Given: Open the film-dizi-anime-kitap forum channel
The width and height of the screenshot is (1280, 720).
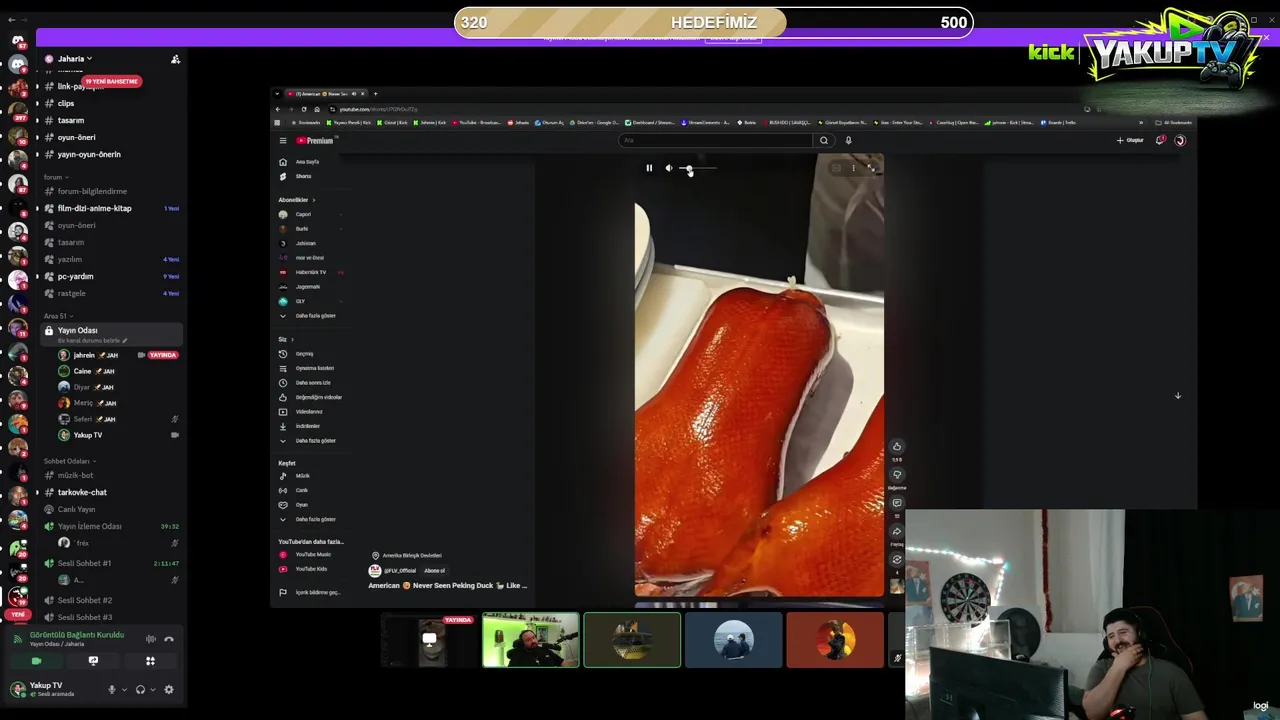Looking at the screenshot, I should coord(94,209).
